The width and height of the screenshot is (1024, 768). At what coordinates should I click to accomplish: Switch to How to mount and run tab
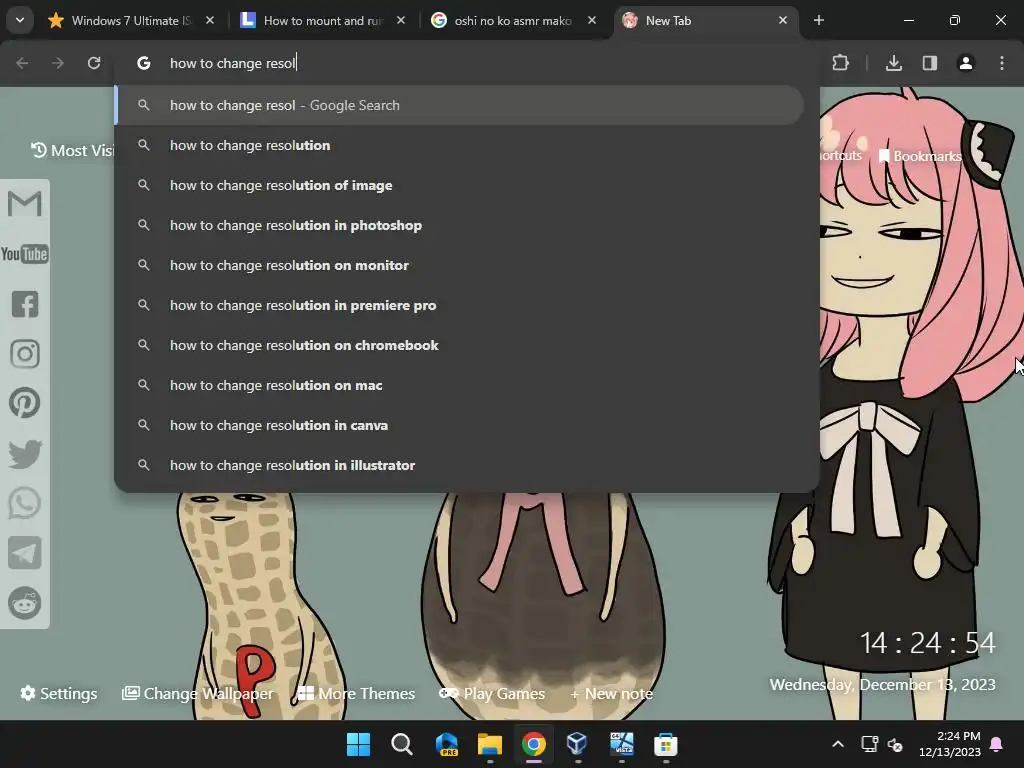point(323,20)
